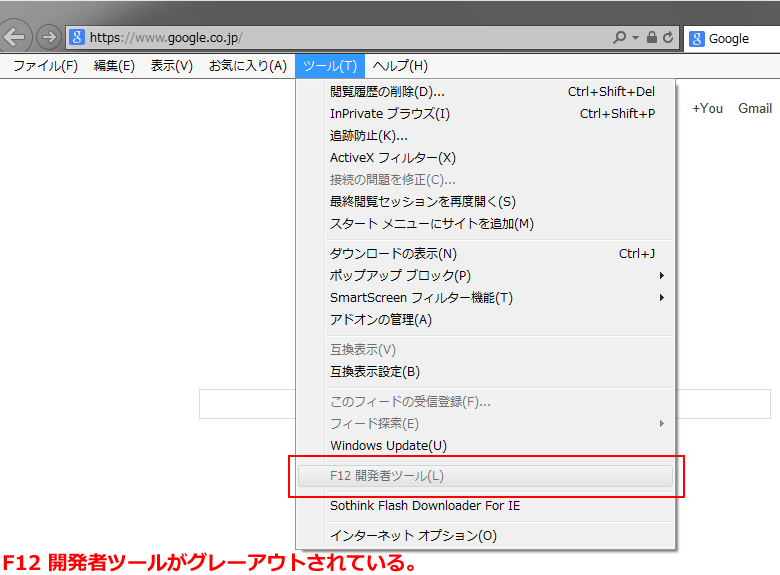Expand the フィード探索(E) submenu
The image size is (780, 575).
tap(486, 423)
